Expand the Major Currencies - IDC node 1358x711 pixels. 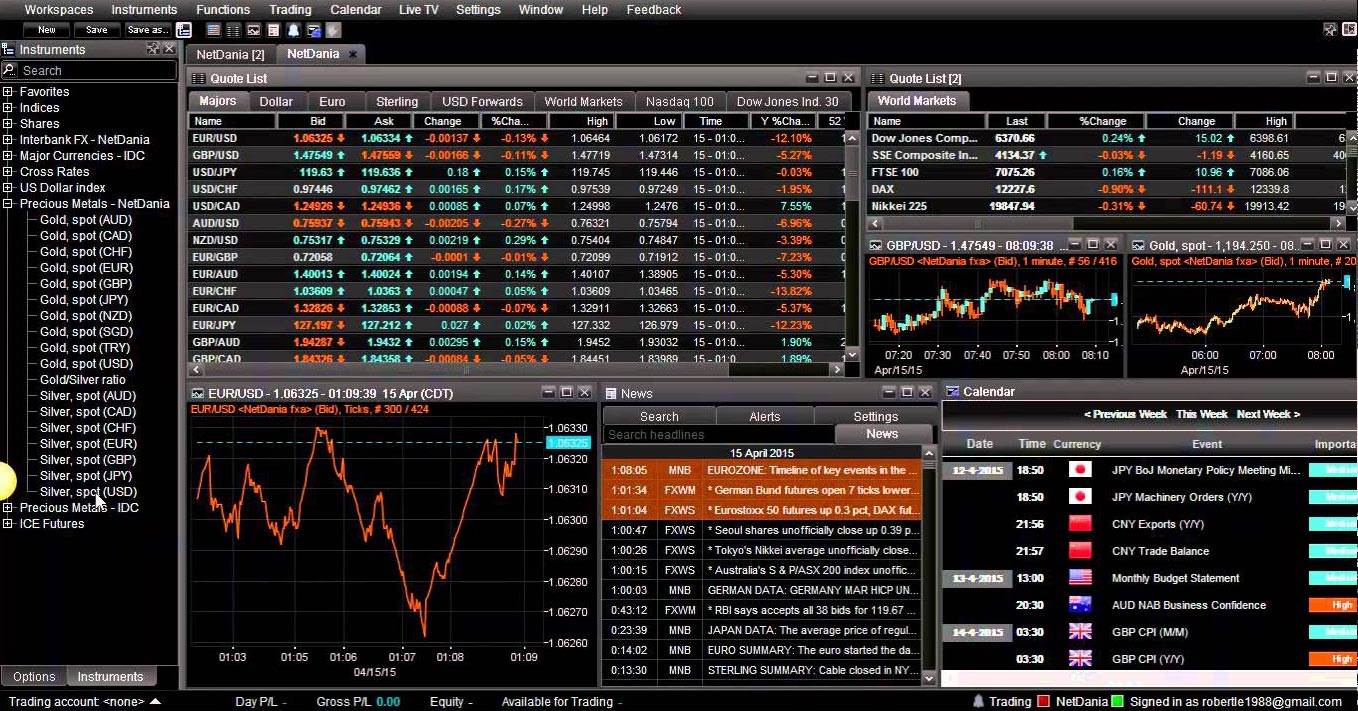pos(8,156)
